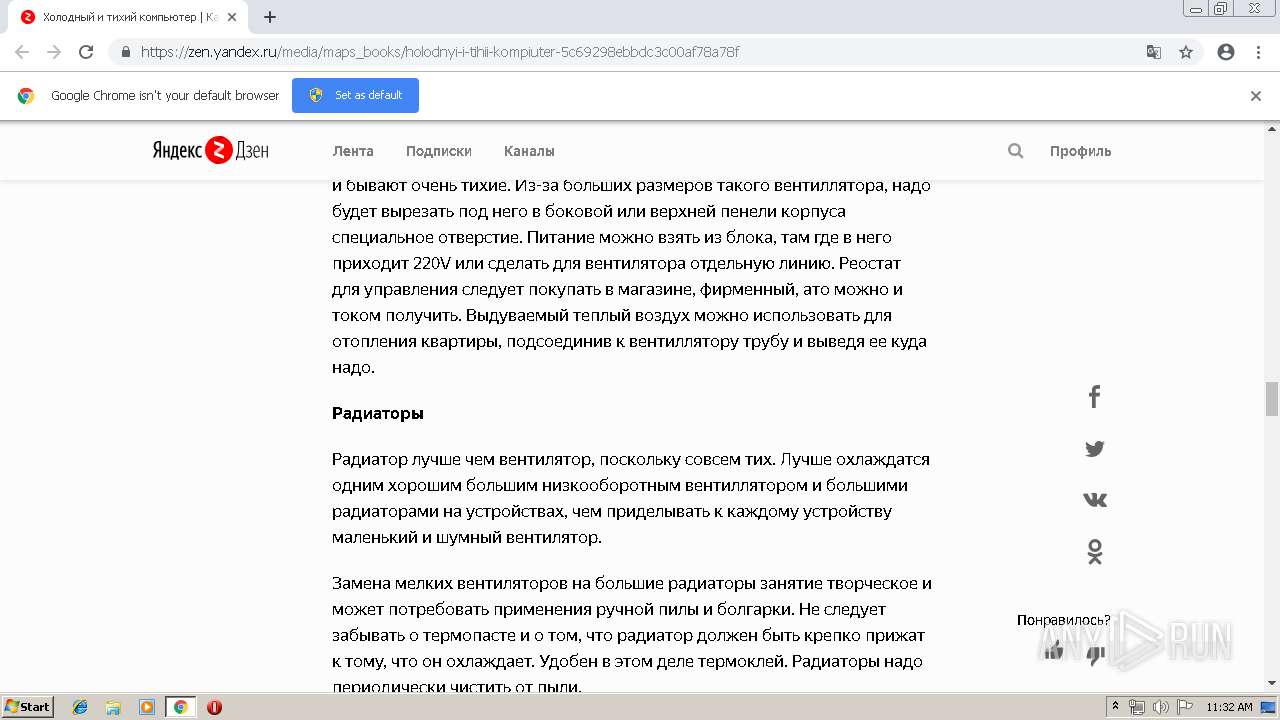Click the Chrome taskbar button
Screen dimensions: 1280x720
pyautogui.click(x=180, y=707)
